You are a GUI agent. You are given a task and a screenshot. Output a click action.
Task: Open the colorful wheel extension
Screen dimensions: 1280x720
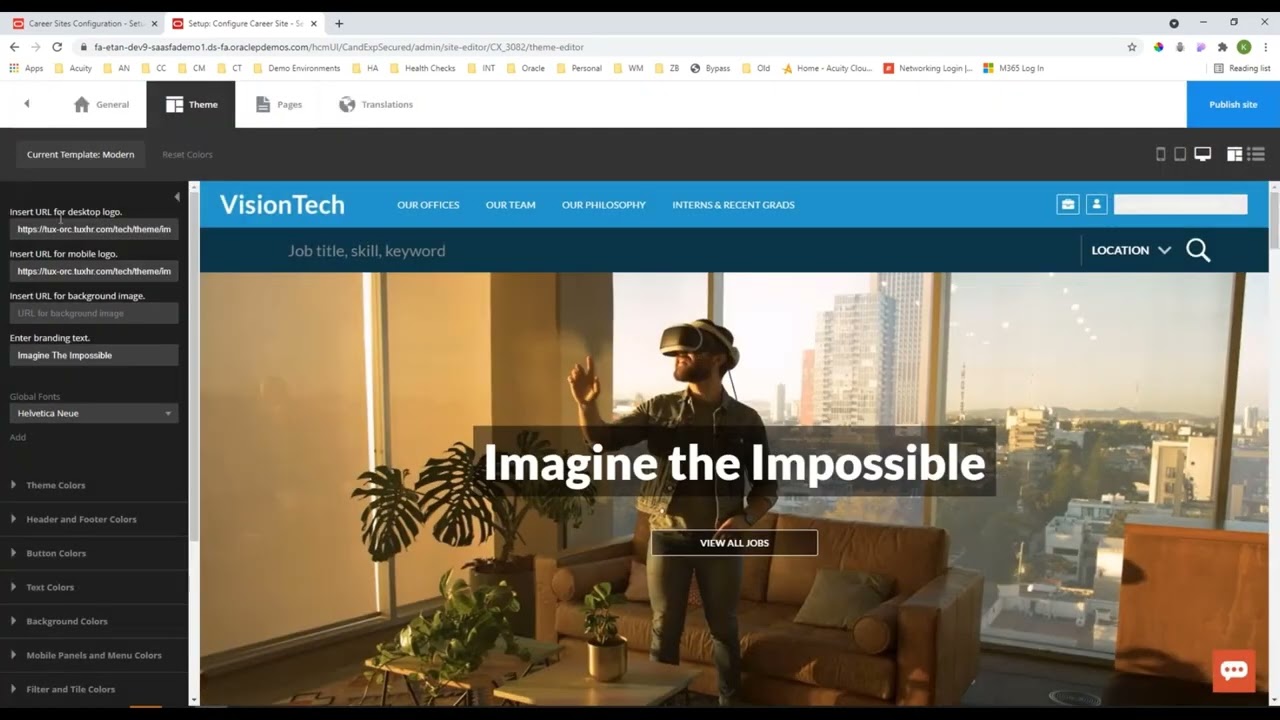pyautogui.click(x=1159, y=47)
